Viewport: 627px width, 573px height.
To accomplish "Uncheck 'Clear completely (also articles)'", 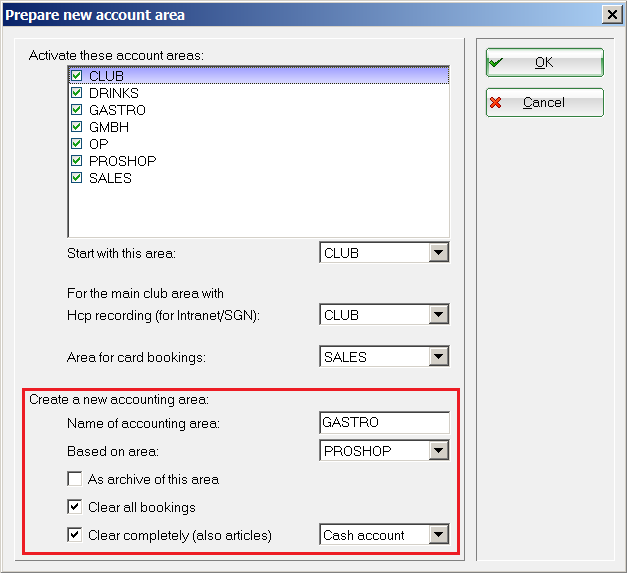I will coord(75,535).
